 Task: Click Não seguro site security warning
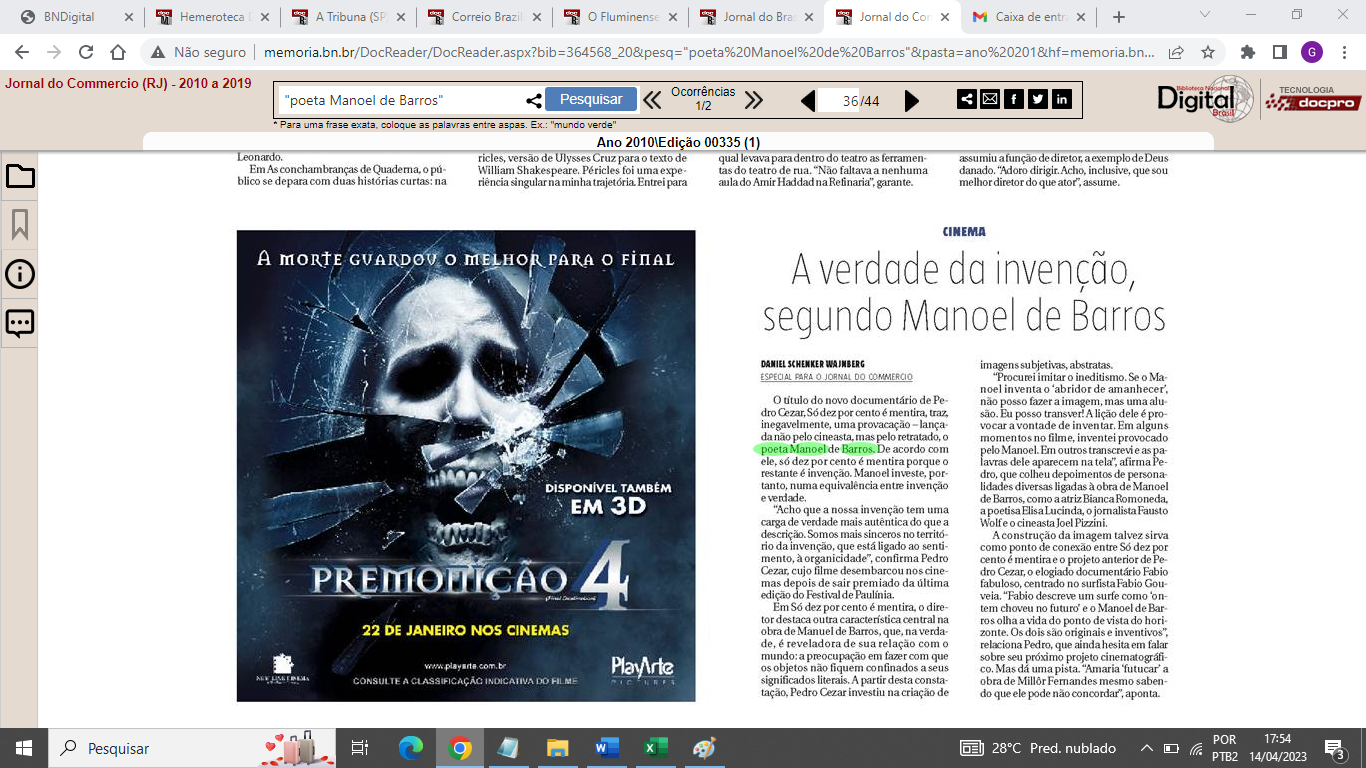point(197,52)
